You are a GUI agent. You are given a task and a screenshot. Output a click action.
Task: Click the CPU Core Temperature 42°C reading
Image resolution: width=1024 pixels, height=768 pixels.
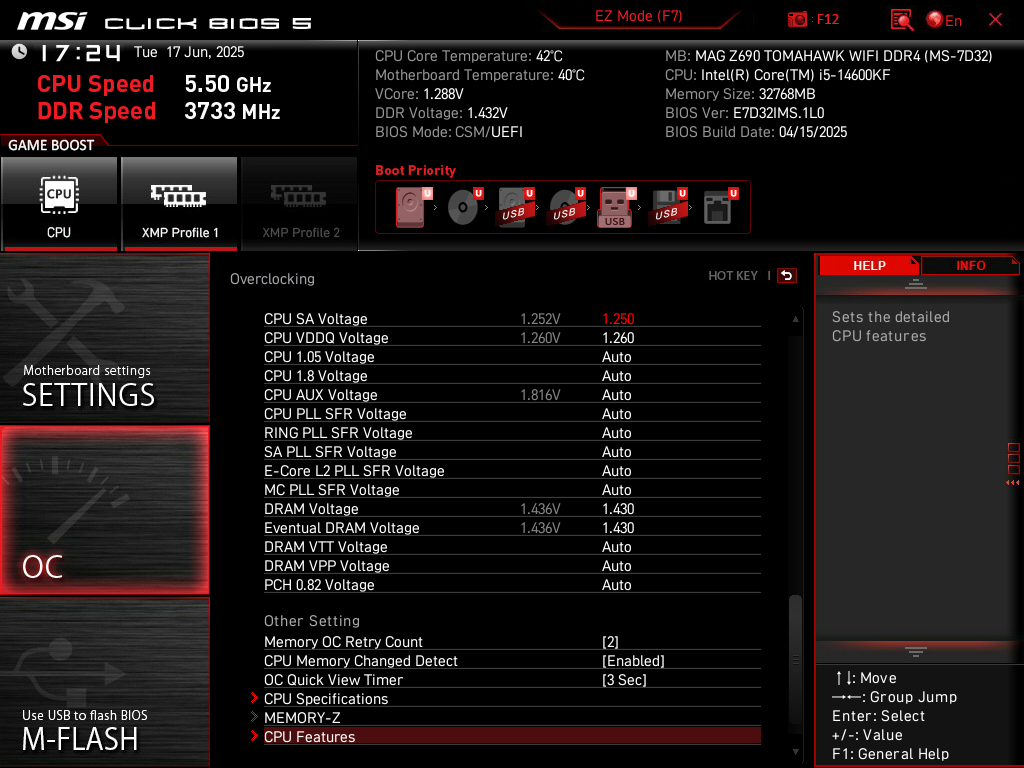[x=469, y=56]
